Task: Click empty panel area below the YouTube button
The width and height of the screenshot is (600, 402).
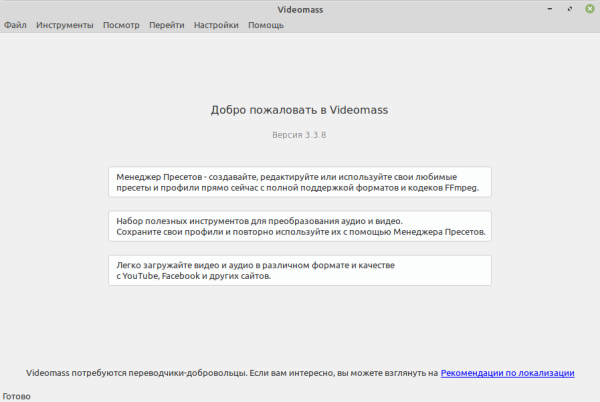Action: [x=299, y=320]
